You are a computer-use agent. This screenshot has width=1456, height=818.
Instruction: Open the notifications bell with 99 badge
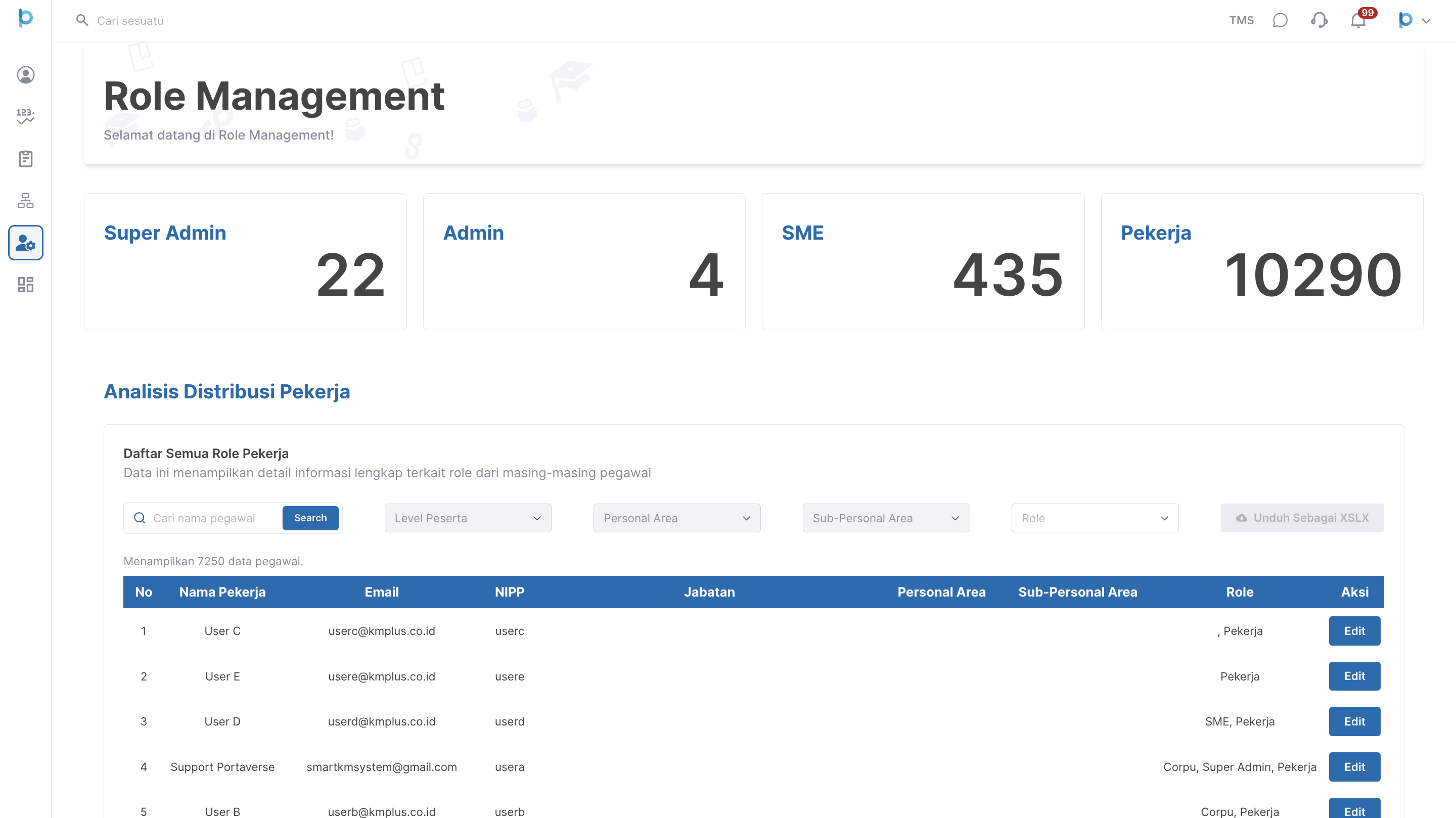(x=1357, y=20)
